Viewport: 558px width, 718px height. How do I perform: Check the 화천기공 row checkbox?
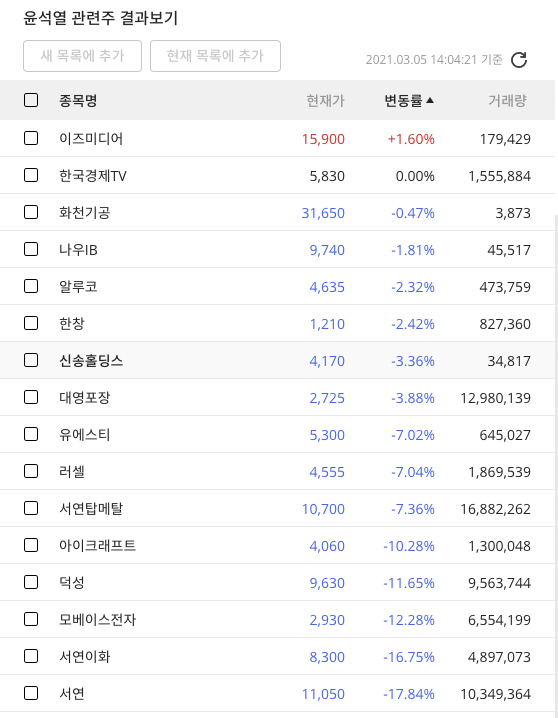point(31,212)
